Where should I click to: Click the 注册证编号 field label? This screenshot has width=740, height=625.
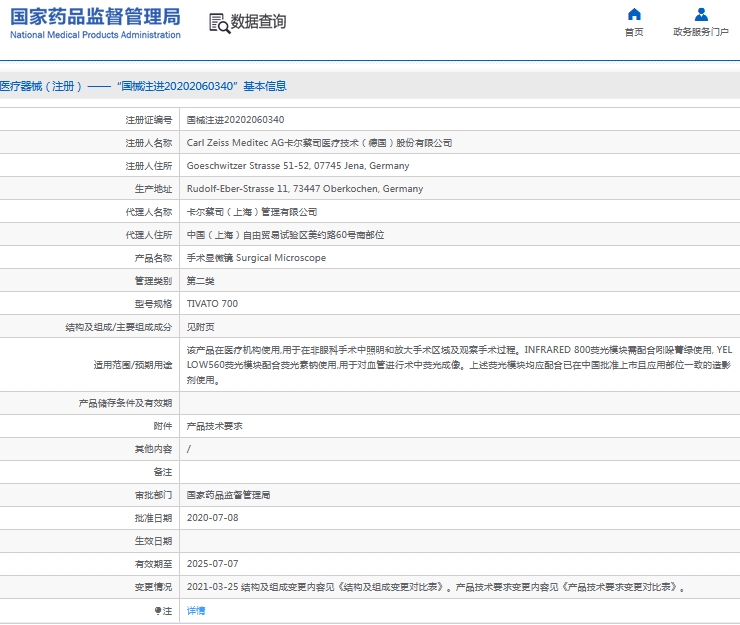(x=149, y=120)
